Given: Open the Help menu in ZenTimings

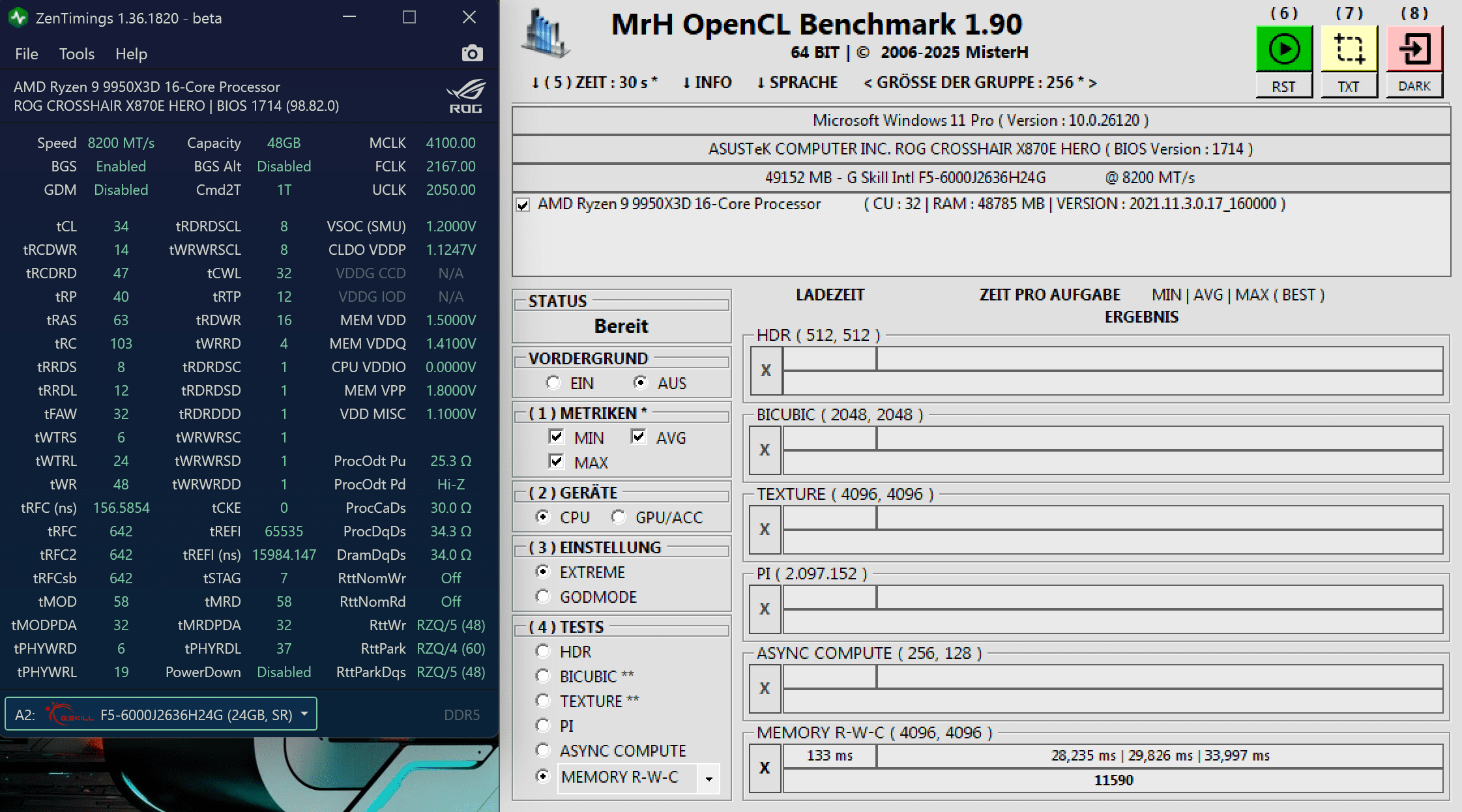Looking at the screenshot, I should (131, 54).
